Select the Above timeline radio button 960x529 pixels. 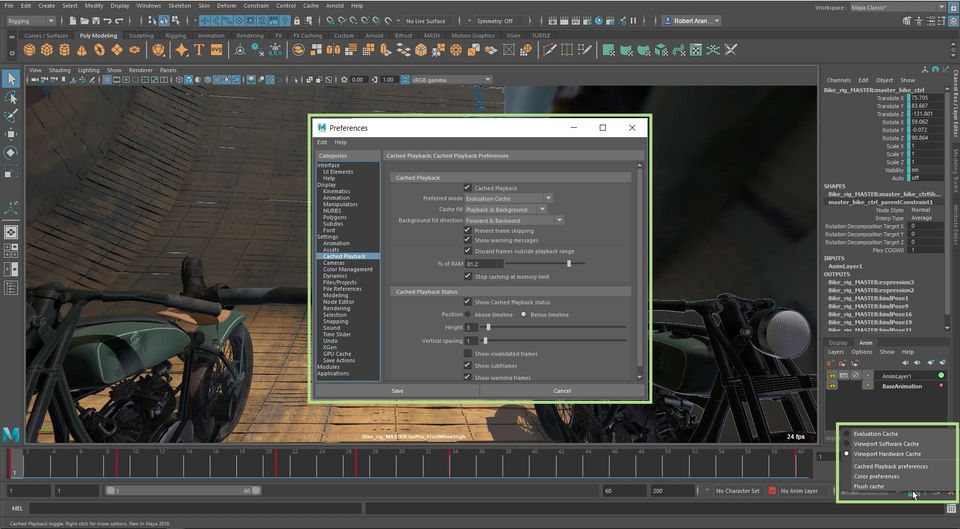point(469,314)
